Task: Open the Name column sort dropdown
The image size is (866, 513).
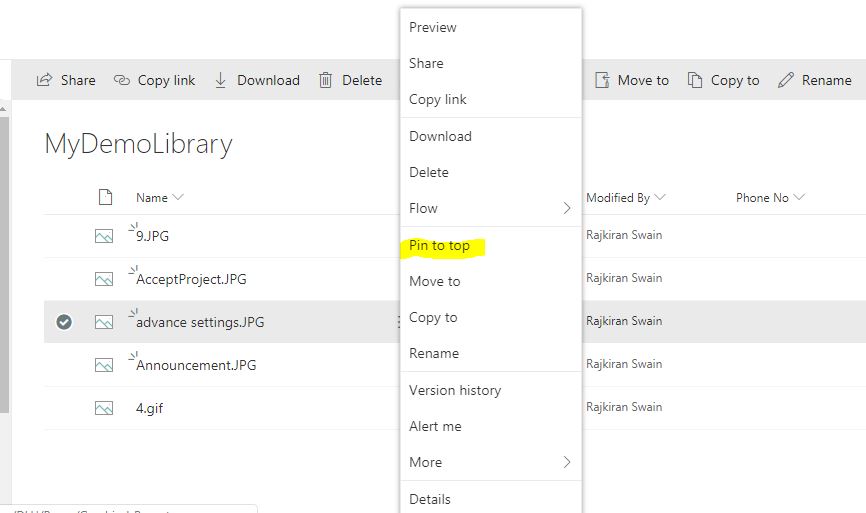Action: (x=178, y=197)
